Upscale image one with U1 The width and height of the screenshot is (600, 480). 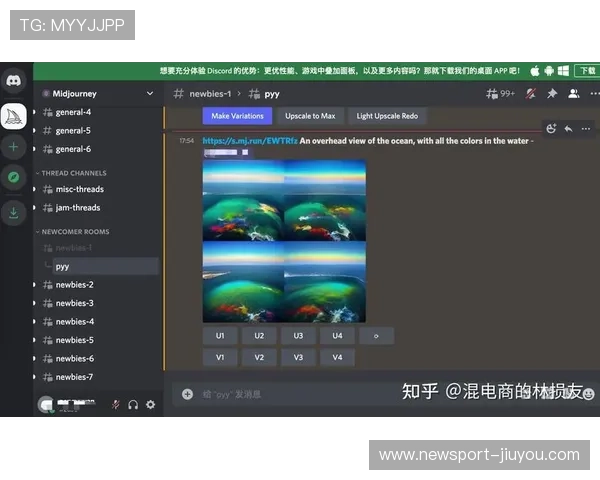pyautogui.click(x=220, y=336)
